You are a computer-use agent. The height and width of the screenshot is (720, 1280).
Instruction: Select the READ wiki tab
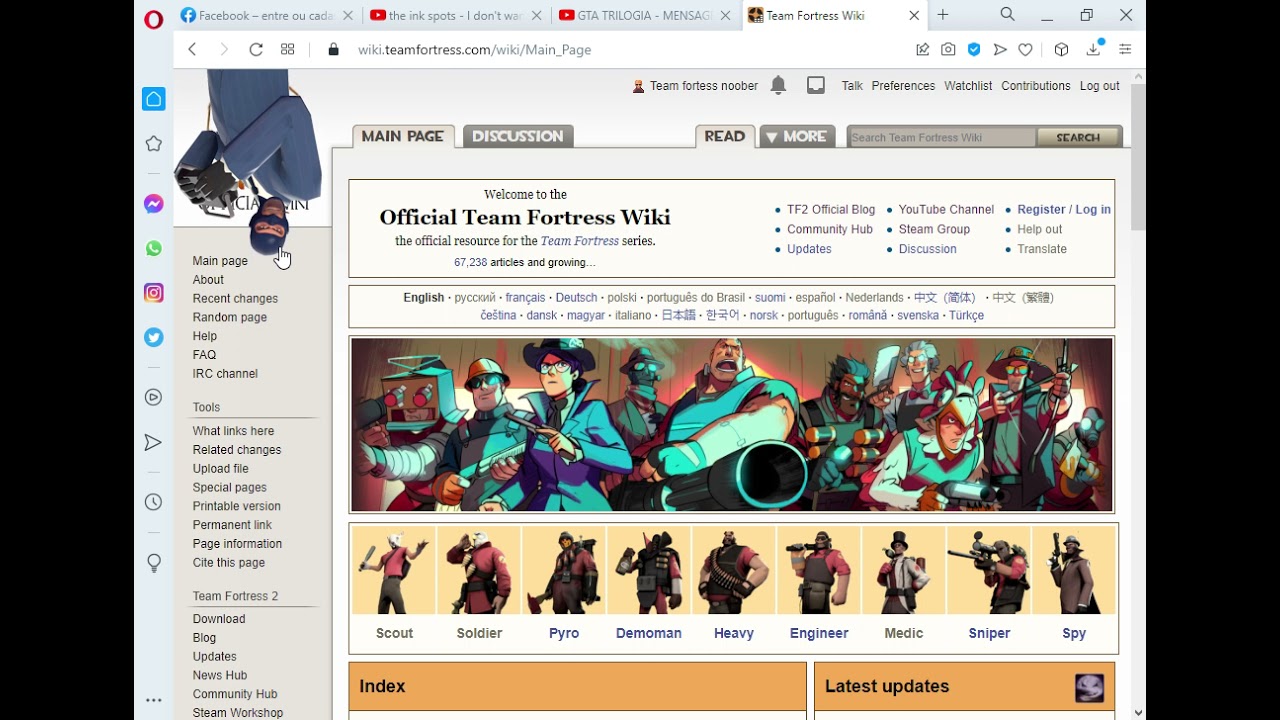[725, 136]
